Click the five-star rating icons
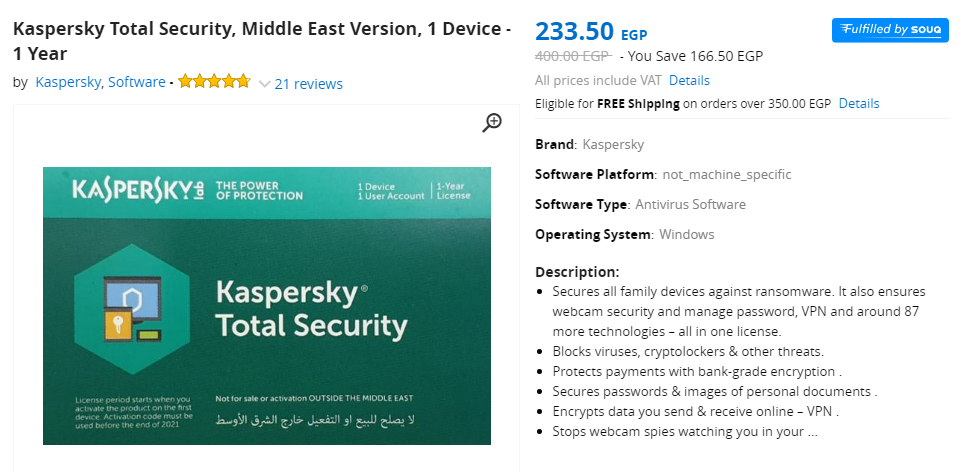Screen dimensions: 961x472 point(215,82)
